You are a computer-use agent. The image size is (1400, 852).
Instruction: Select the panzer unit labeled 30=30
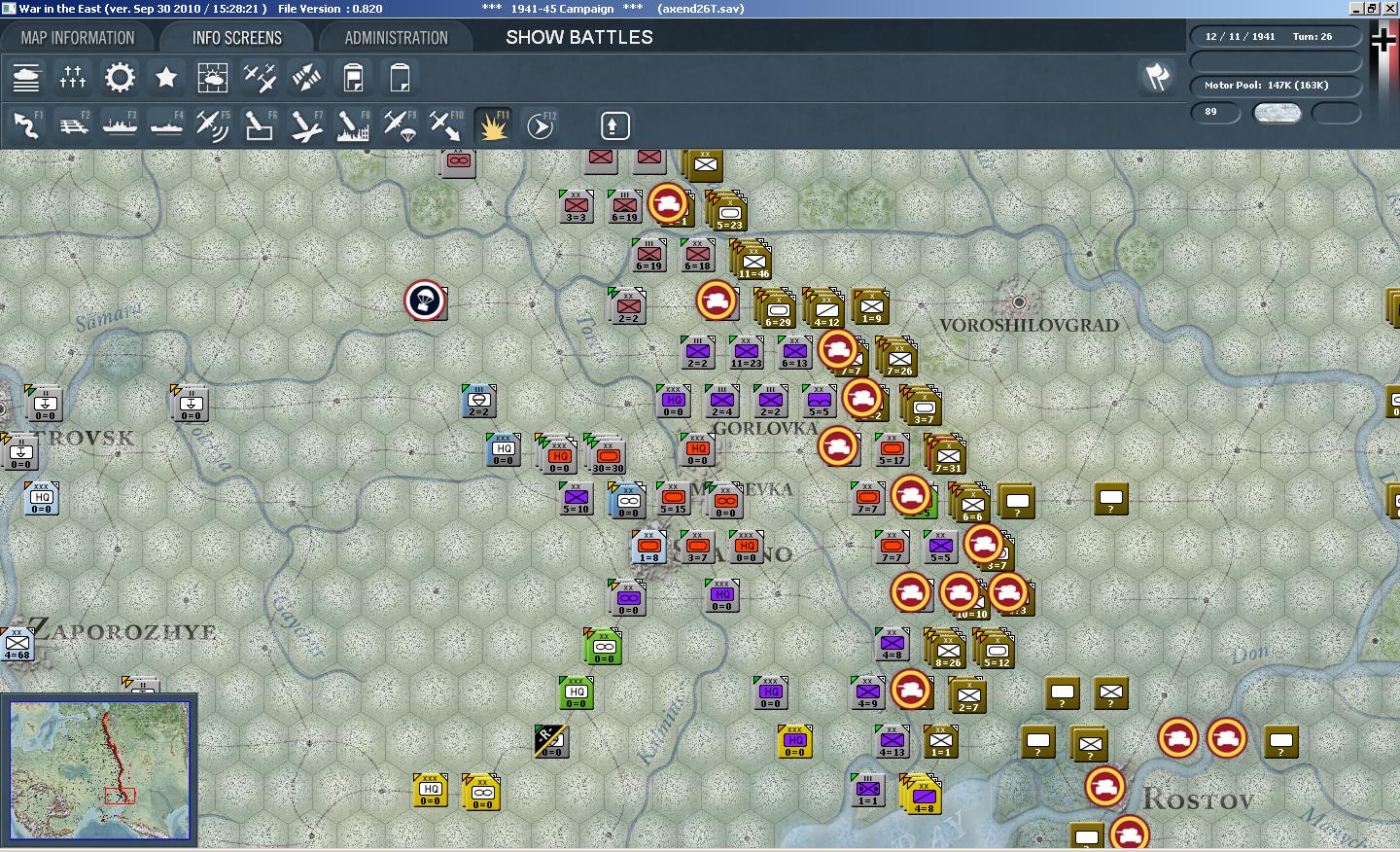605,453
